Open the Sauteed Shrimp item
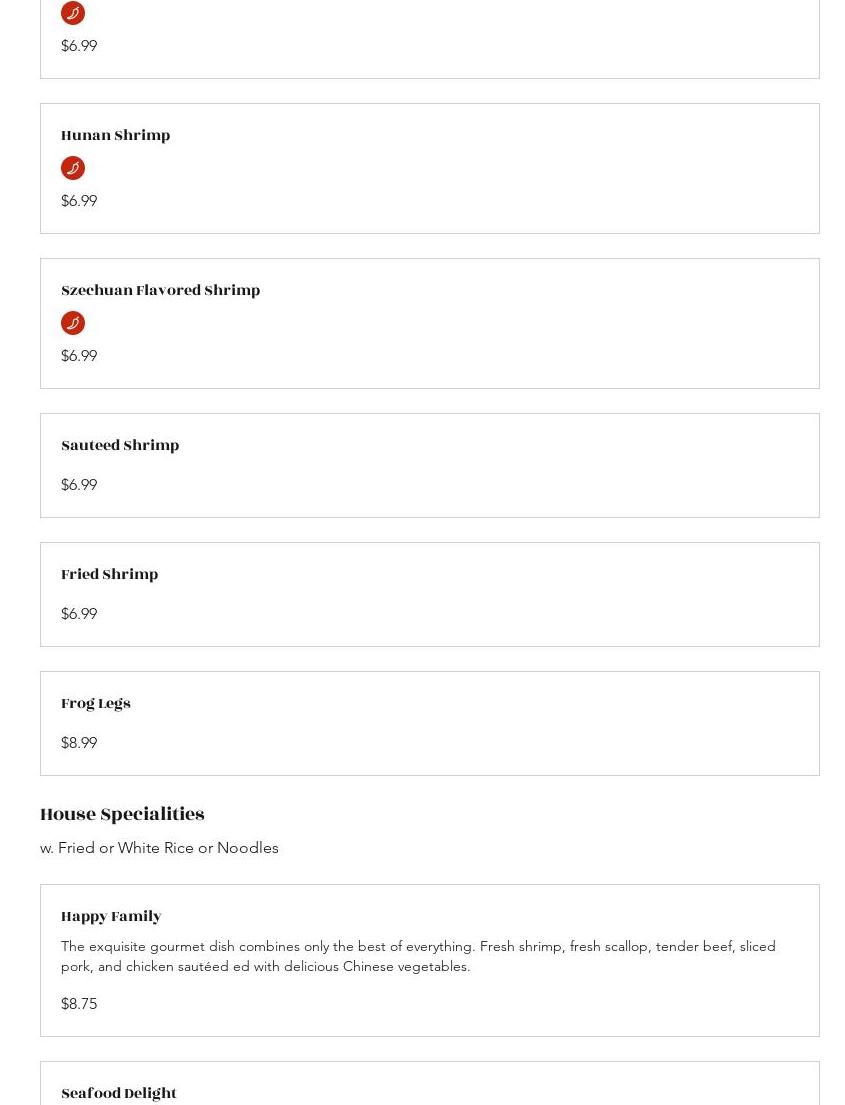Image resolution: width=845 pixels, height=1105 pixels. pos(120,446)
